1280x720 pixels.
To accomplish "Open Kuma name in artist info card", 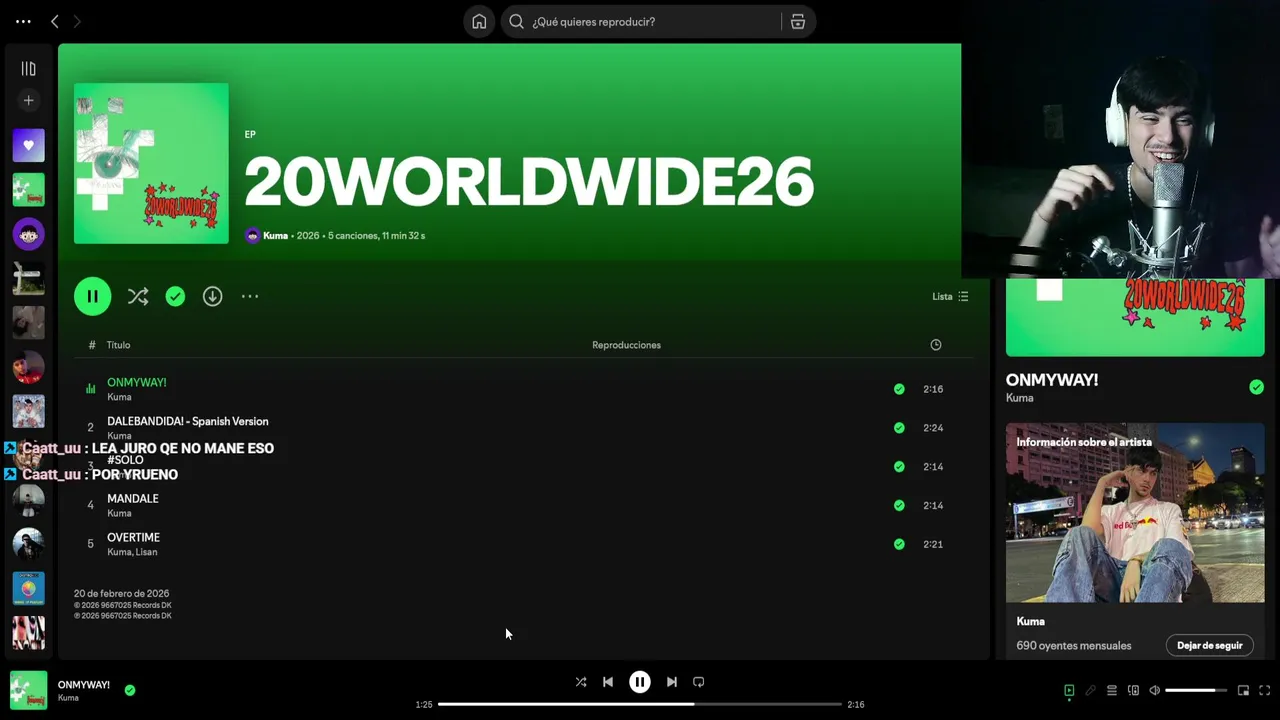I will [x=1030, y=622].
